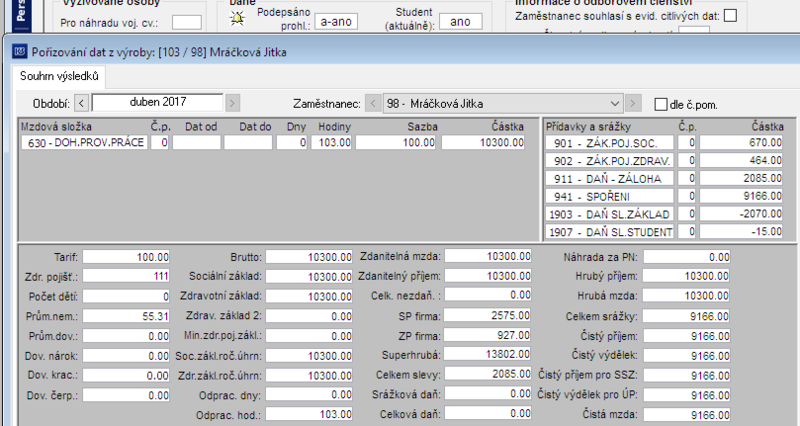Click the Zdravotní základ field
This screenshot has height=426, width=800.
click(309, 296)
